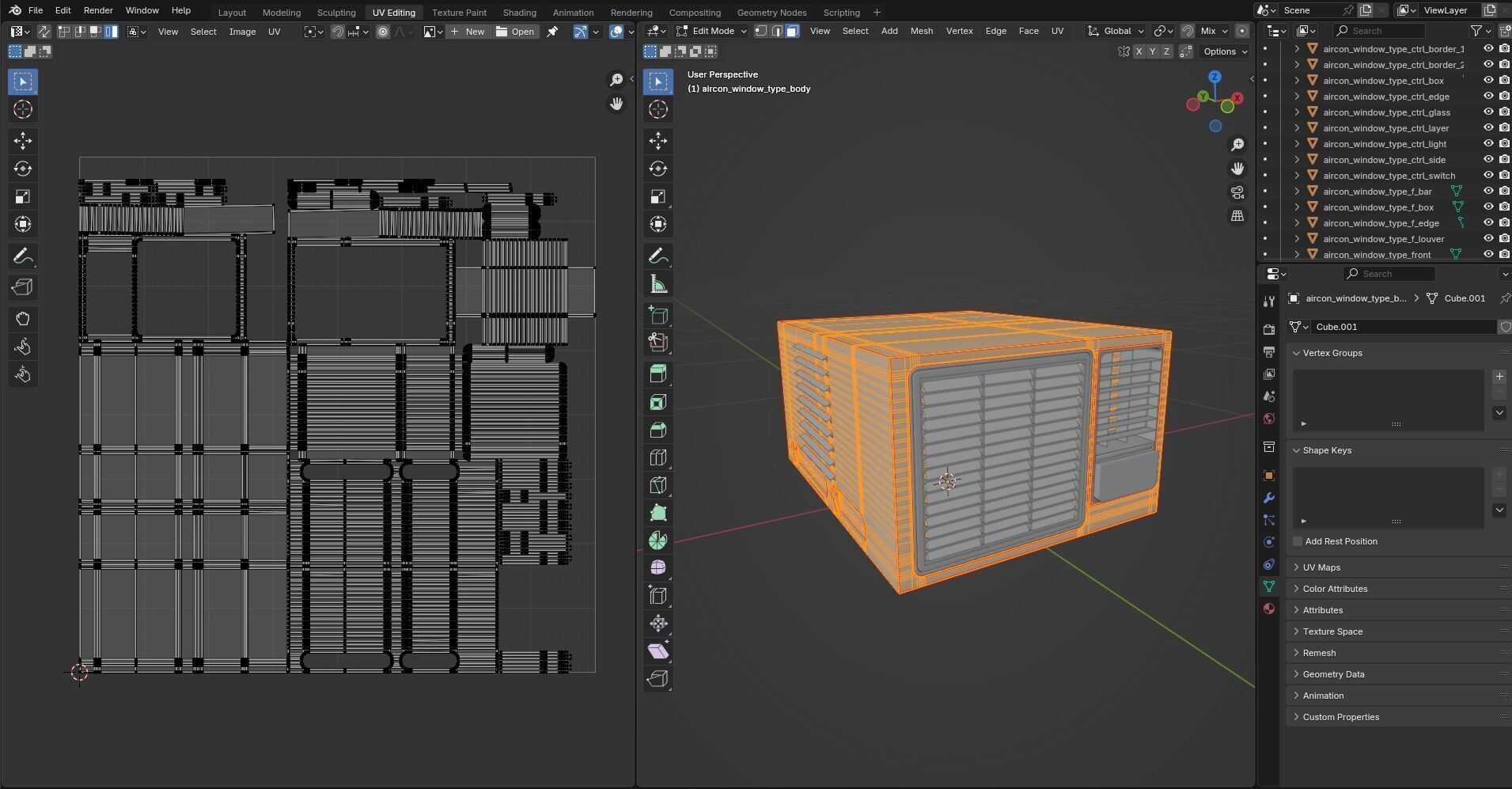Viewport: 1512px width, 789px height.
Task: Add a new workspace tab
Action: point(877,12)
